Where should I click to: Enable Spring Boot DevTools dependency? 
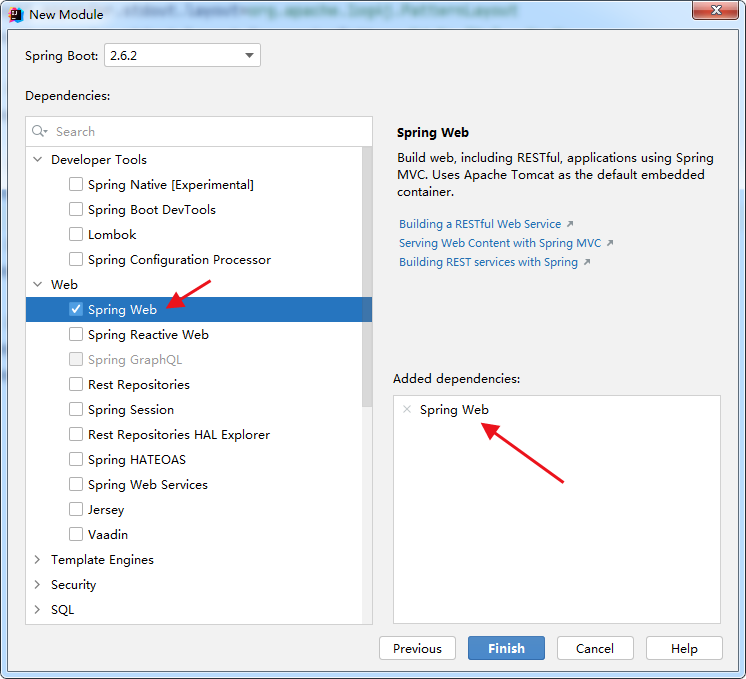pyautogui.click(x=76, y=209)
